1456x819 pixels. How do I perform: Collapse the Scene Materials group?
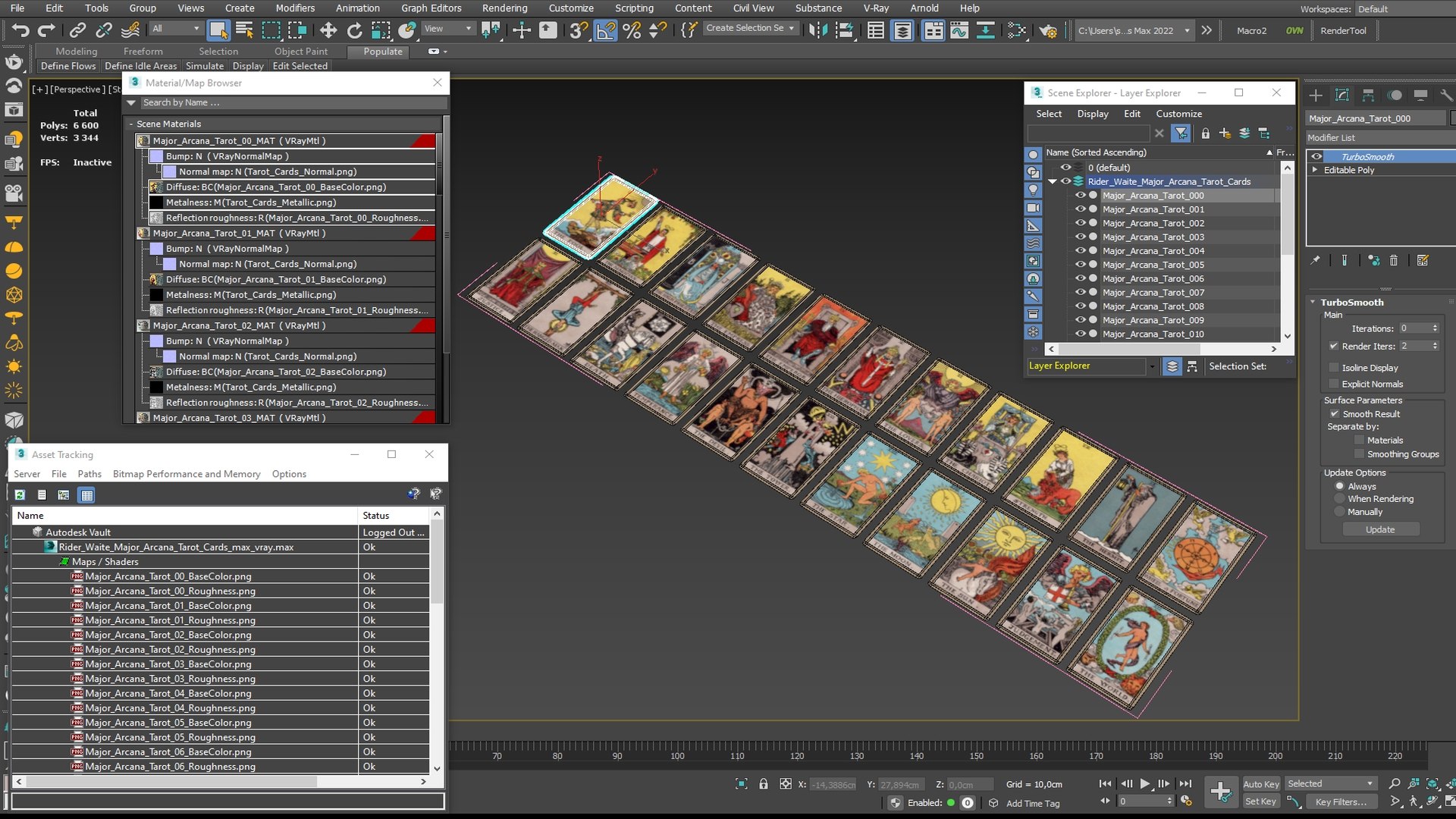point(131,124)
